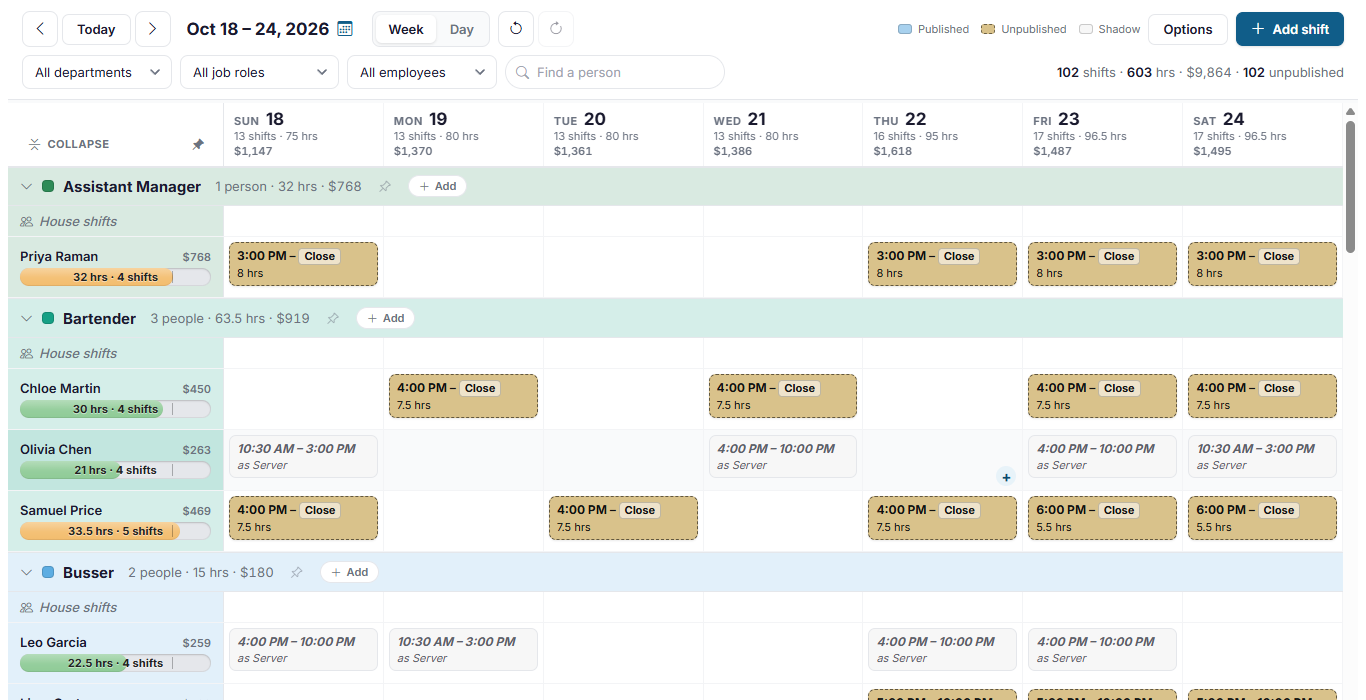Viewport: 1366px width, 700px height.
Task: Open the Options button
Action: [1188, 29]
